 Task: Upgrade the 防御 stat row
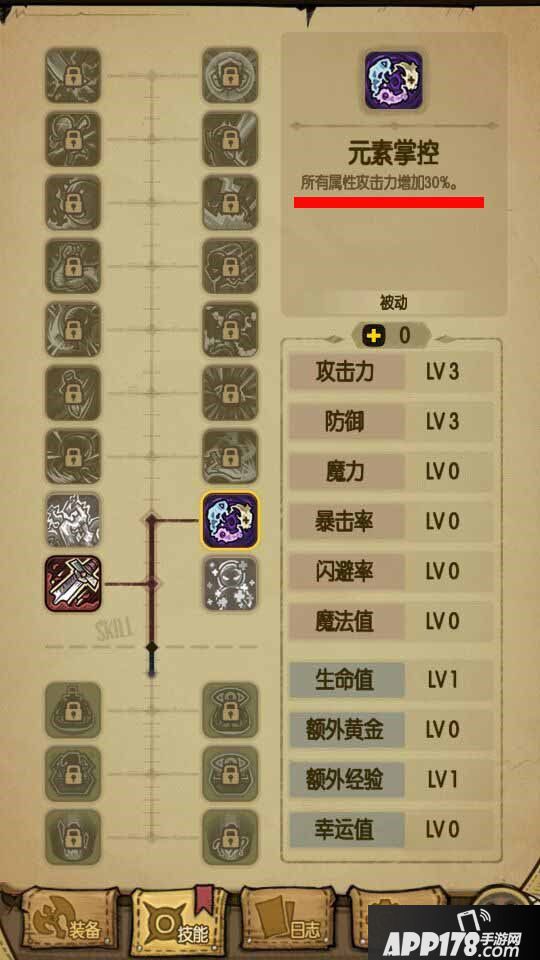(391, 421)
